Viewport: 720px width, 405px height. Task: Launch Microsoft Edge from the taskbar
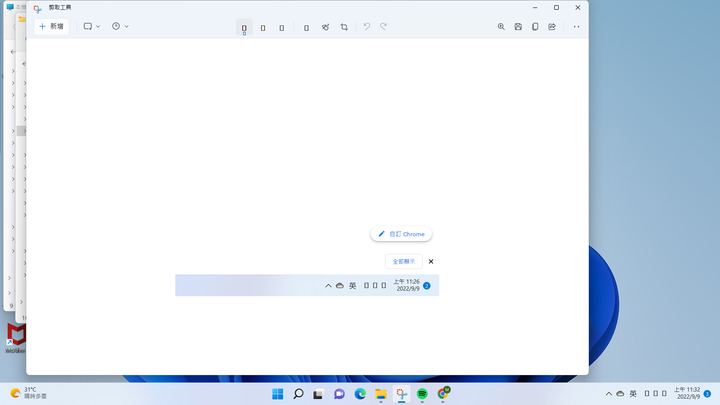click(x=360, y=394)
